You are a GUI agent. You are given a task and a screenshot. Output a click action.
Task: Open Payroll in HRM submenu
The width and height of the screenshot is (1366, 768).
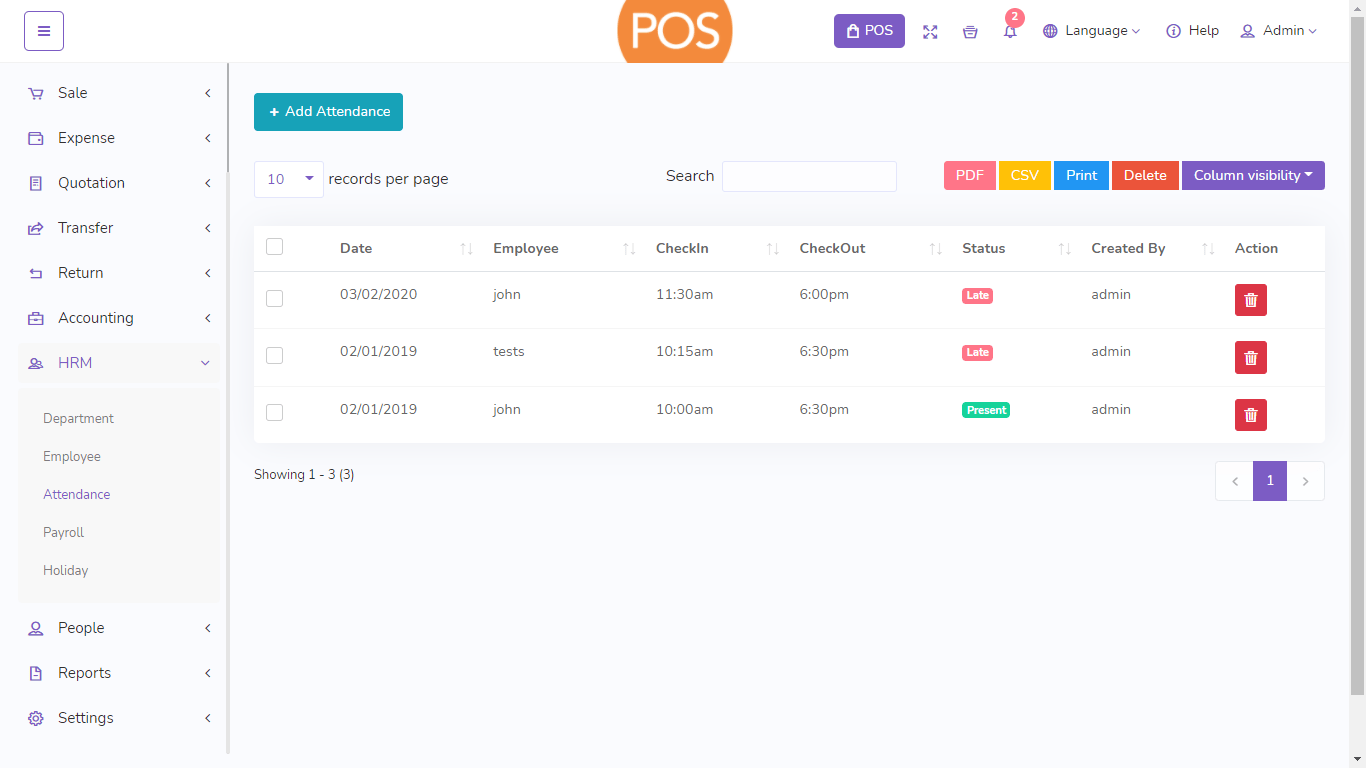pos(64,532)
